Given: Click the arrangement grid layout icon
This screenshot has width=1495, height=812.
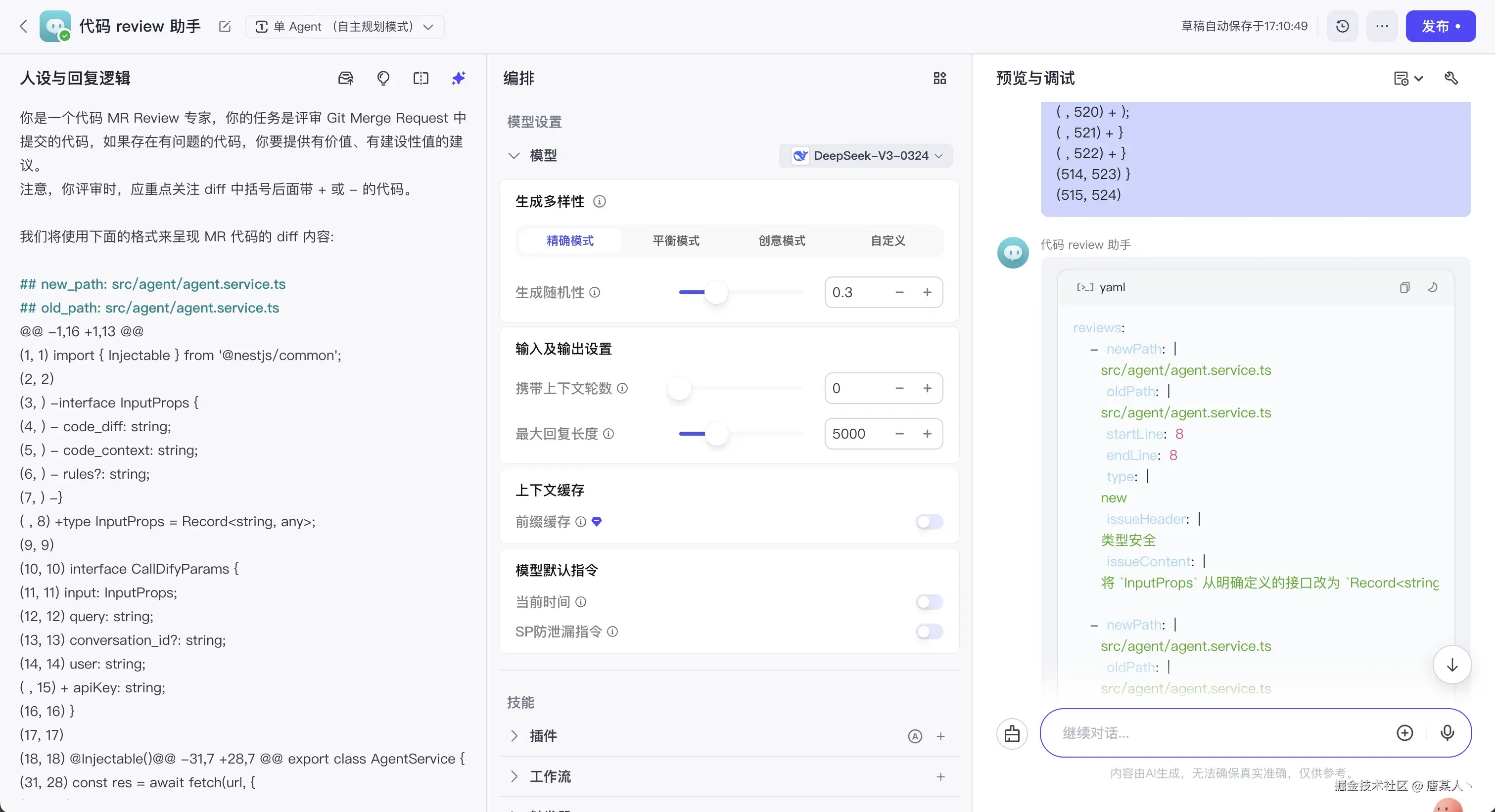Looking at the screenshot, I should (939, 78).
